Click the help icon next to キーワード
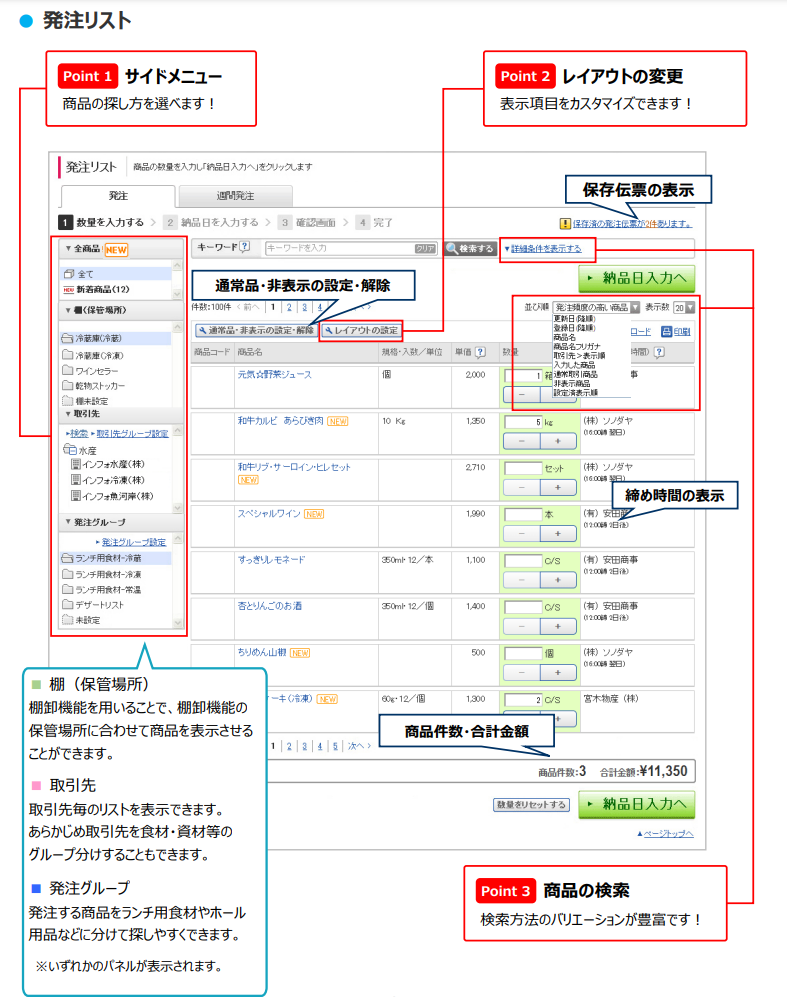This screenshot has width=787, height=997. click(245, 247)
